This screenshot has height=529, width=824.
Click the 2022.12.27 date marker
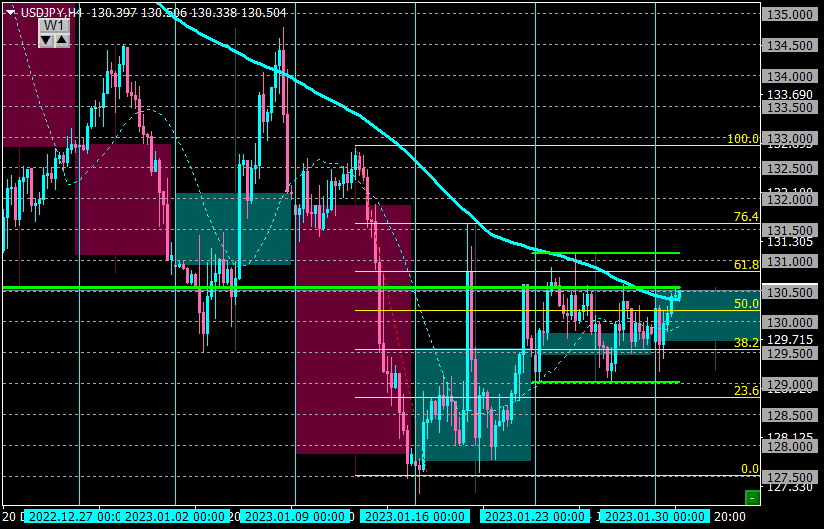[72, 516]
